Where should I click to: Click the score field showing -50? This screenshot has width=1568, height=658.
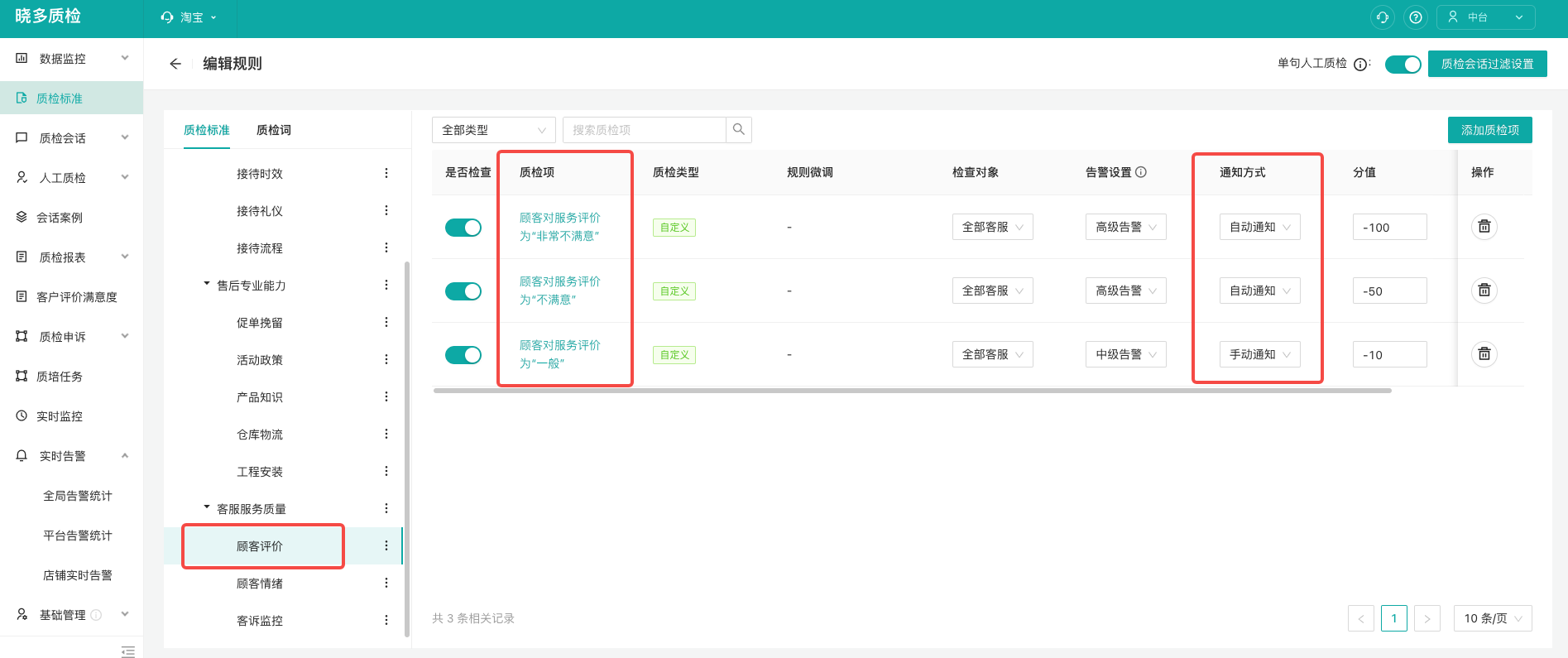(x=1390, y=291)
